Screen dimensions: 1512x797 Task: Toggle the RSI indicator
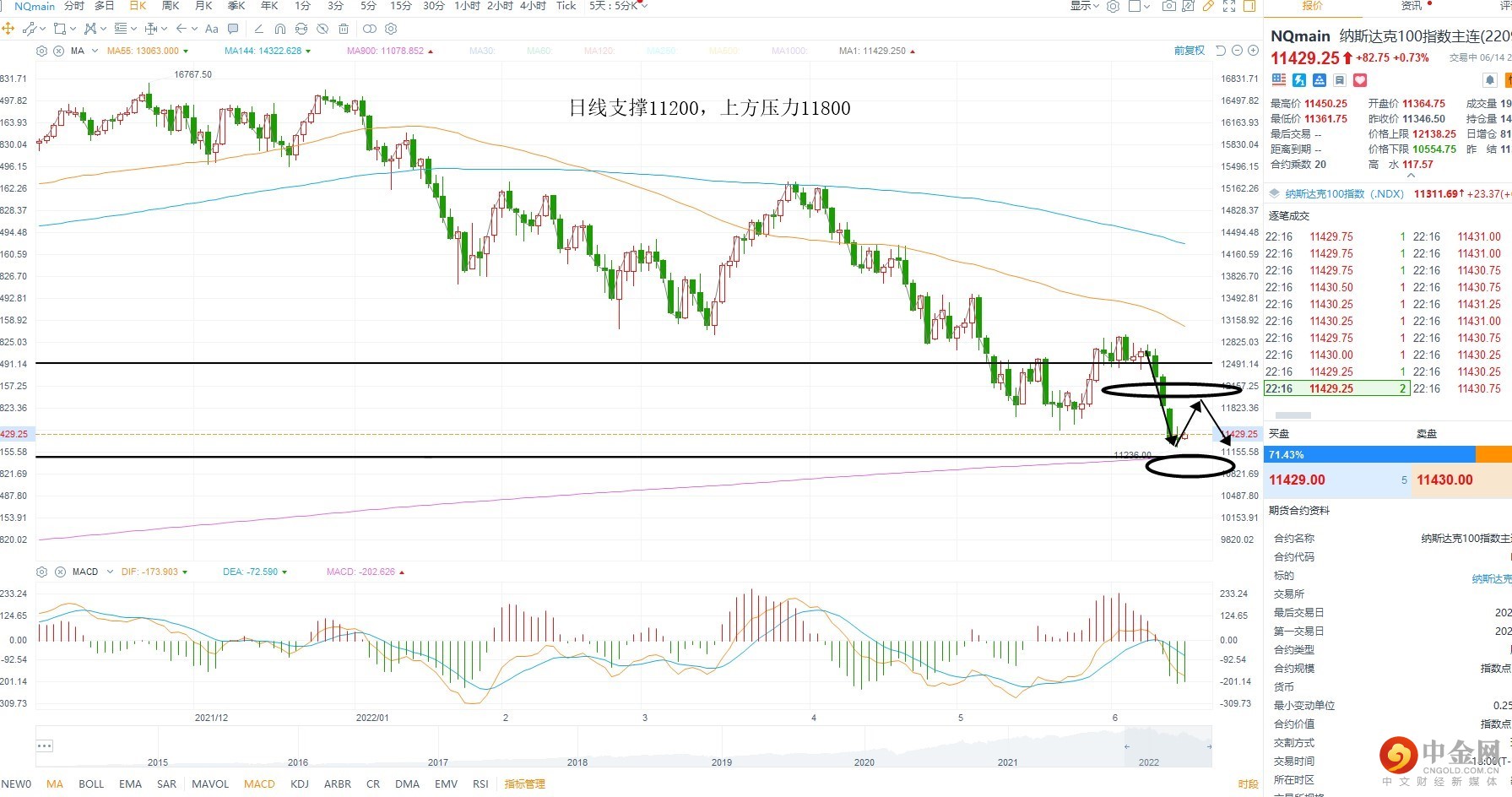coord(480,783)
